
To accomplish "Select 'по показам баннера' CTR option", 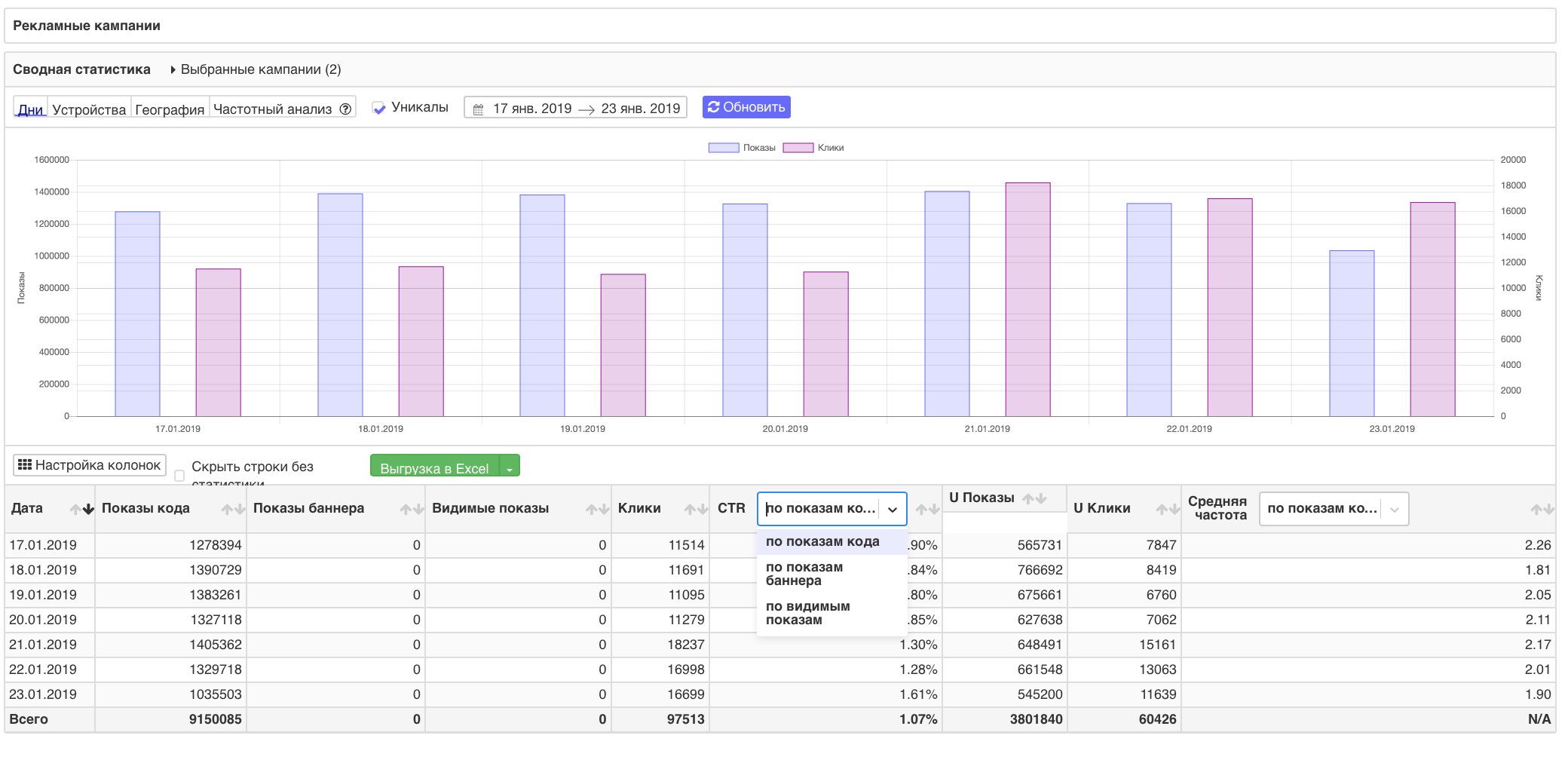I will pyautogui.click(x=804, y=574).
